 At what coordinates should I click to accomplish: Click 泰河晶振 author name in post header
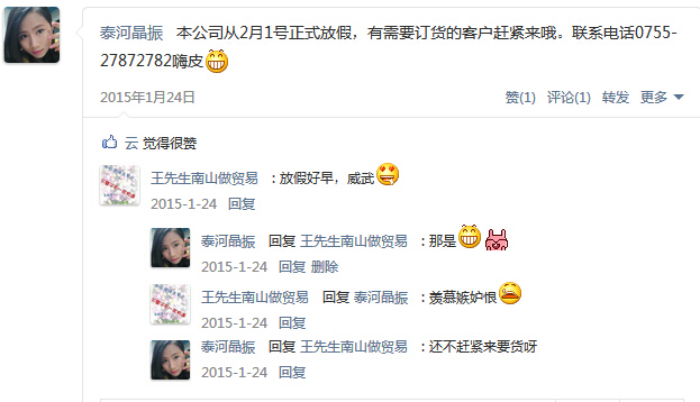131,33
